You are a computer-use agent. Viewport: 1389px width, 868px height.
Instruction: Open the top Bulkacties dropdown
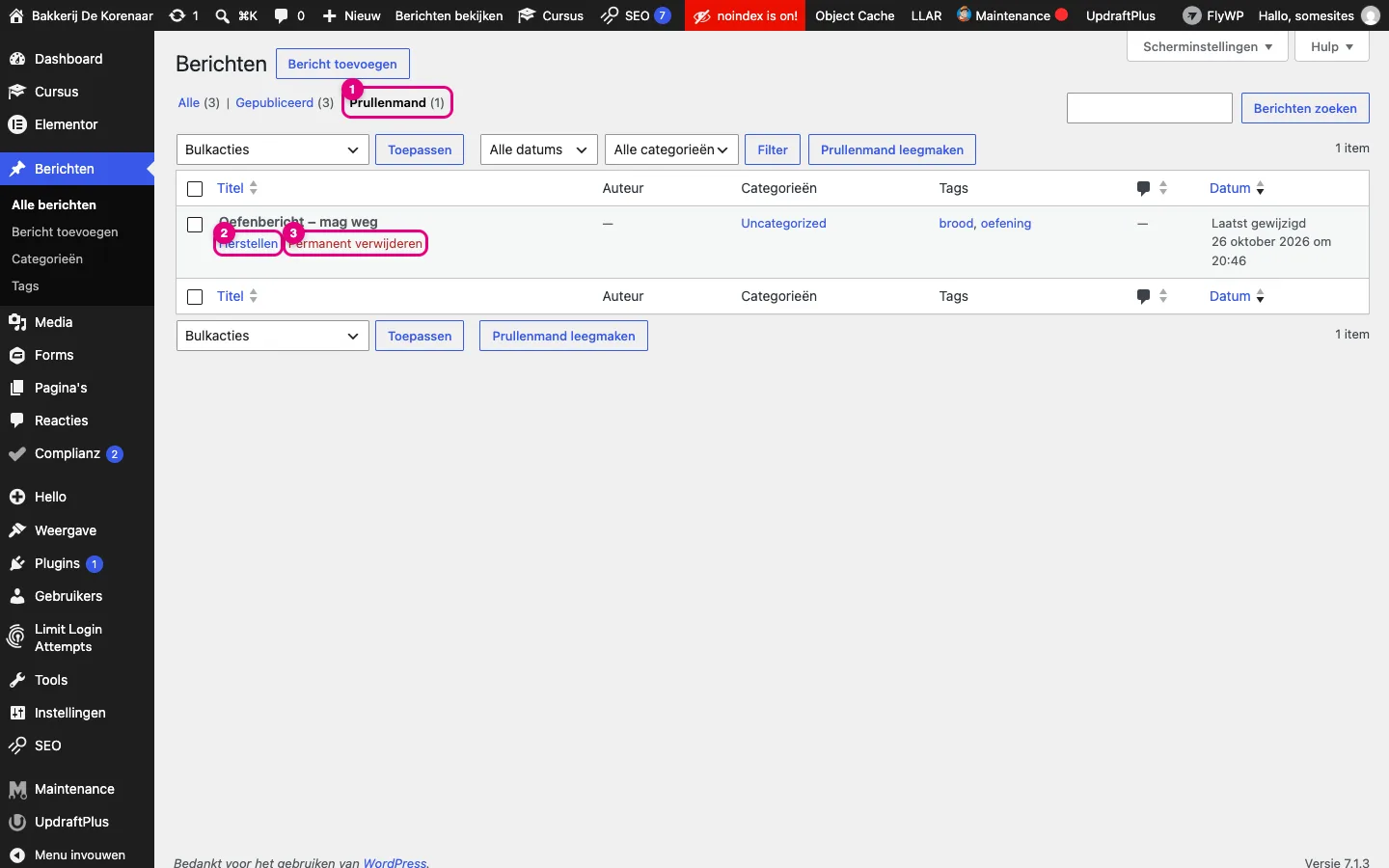click(273, 149)
